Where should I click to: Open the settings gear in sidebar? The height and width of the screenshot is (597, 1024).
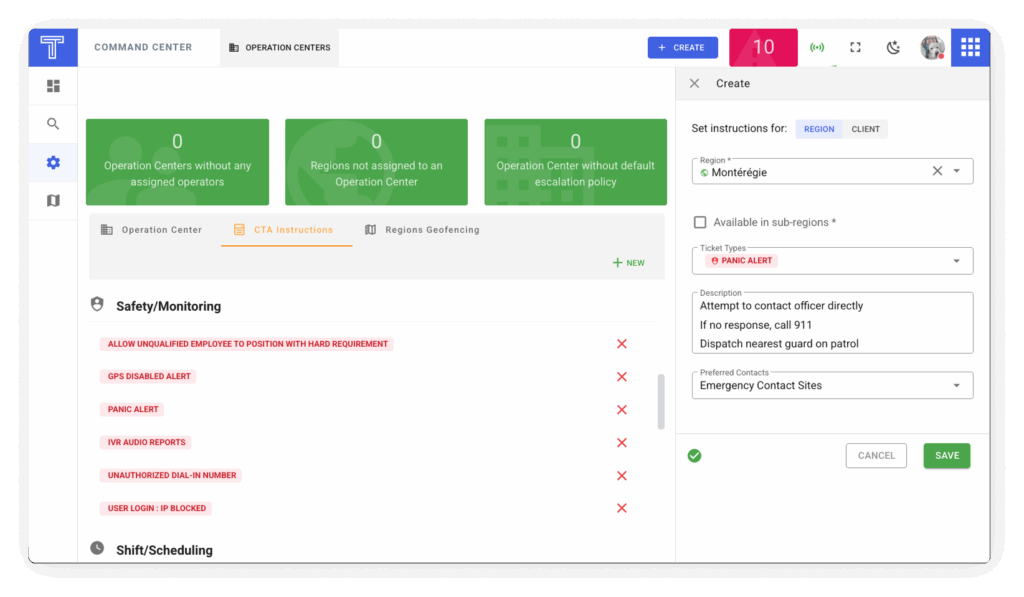53,163
